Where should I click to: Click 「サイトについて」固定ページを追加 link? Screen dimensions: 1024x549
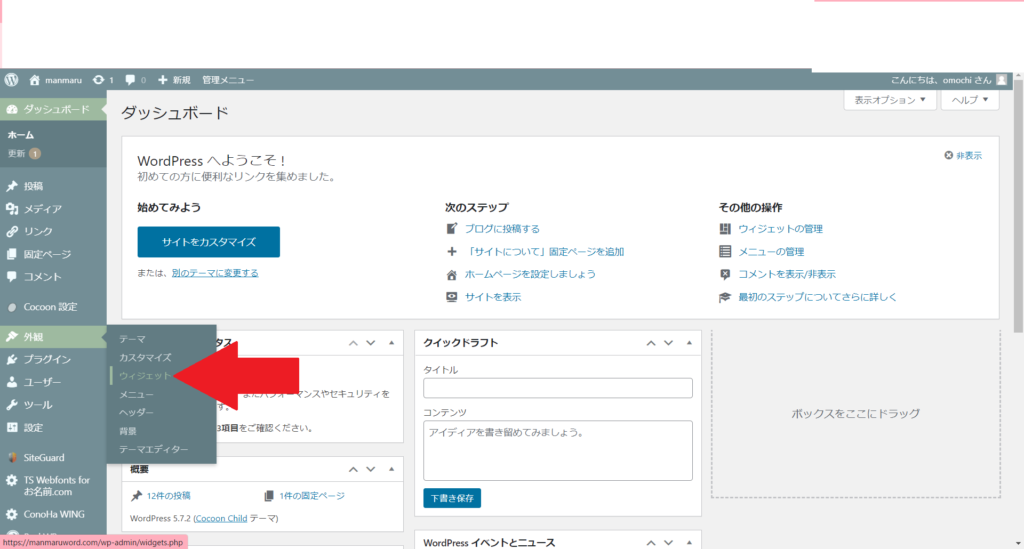544,251
